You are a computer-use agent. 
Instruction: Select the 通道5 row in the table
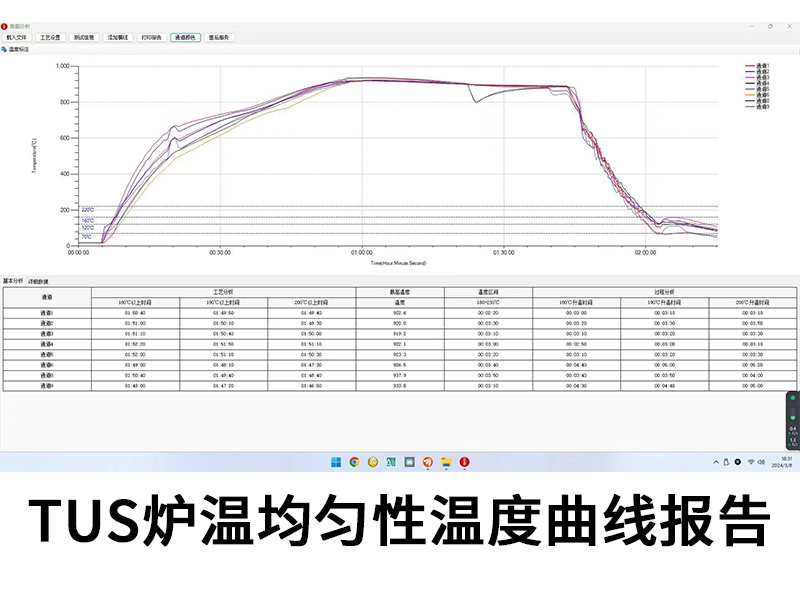pyautogui.click(x=47, y=354)
